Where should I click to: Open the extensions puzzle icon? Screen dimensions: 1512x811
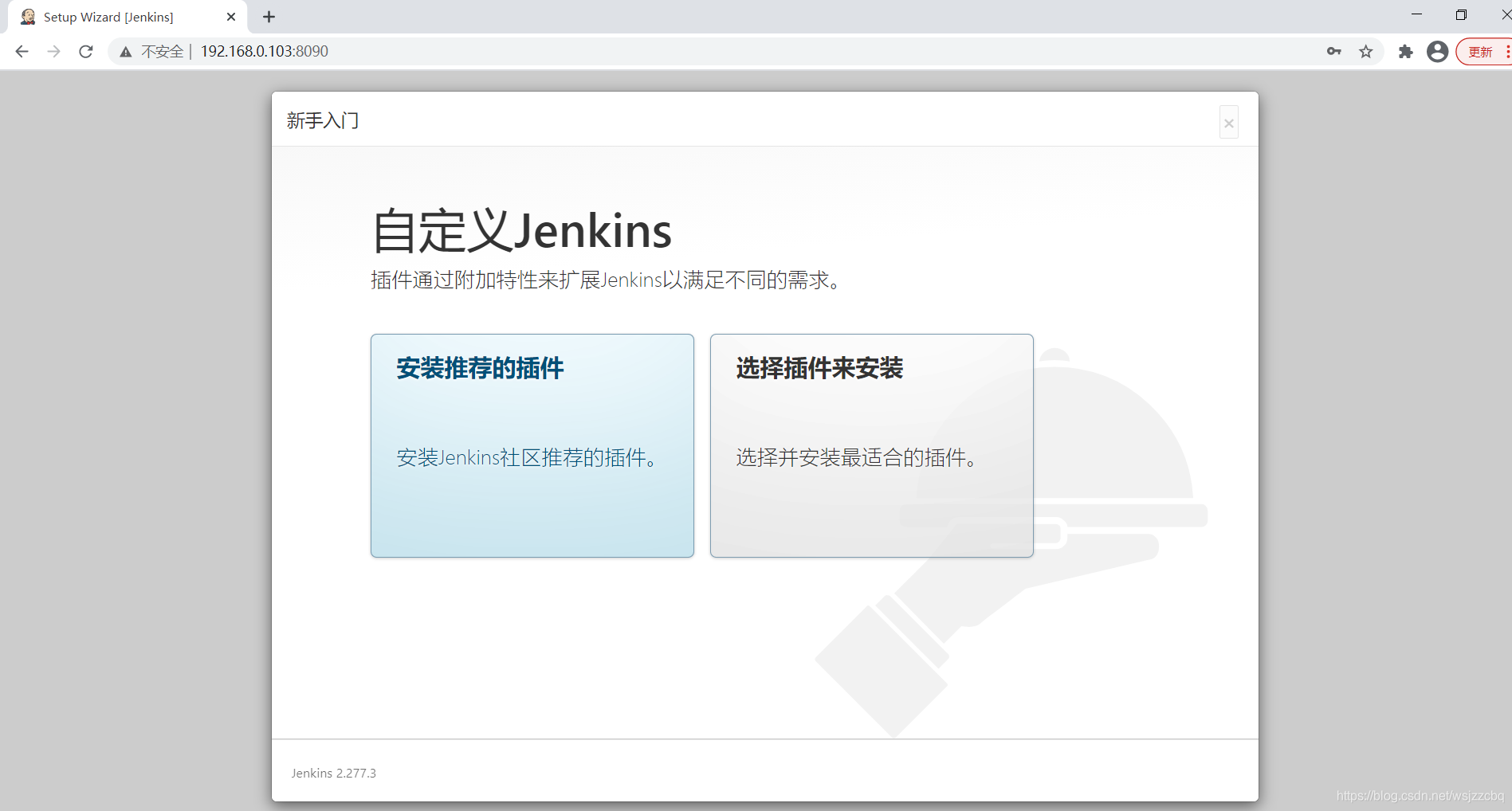coord(1406,52)
